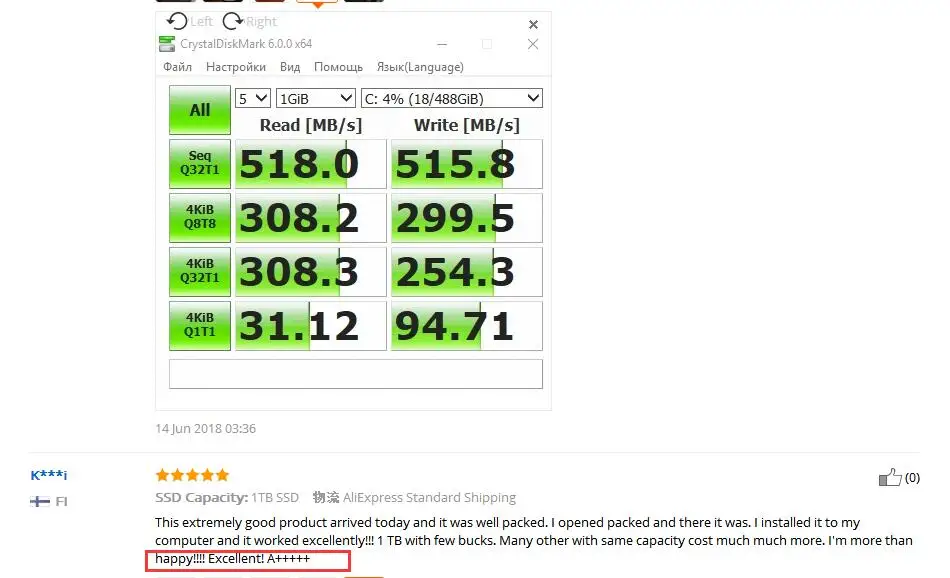Click the CrystalDiskMark app icon
This screenshot has width=950, height=578.
(167, 44)
